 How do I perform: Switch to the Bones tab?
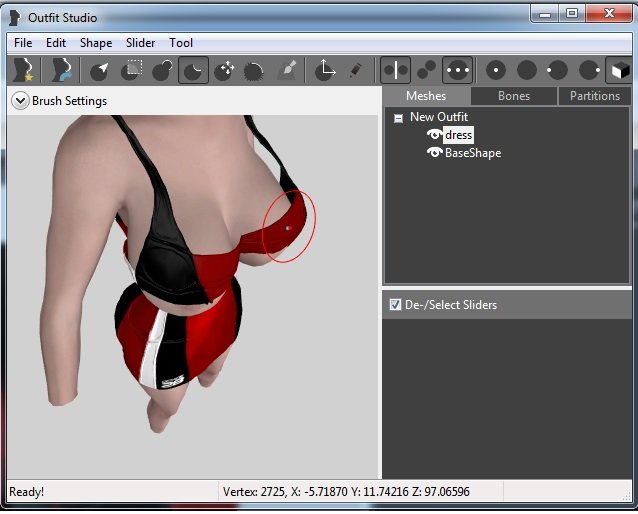pyautogui.click(x=514, y=96)
